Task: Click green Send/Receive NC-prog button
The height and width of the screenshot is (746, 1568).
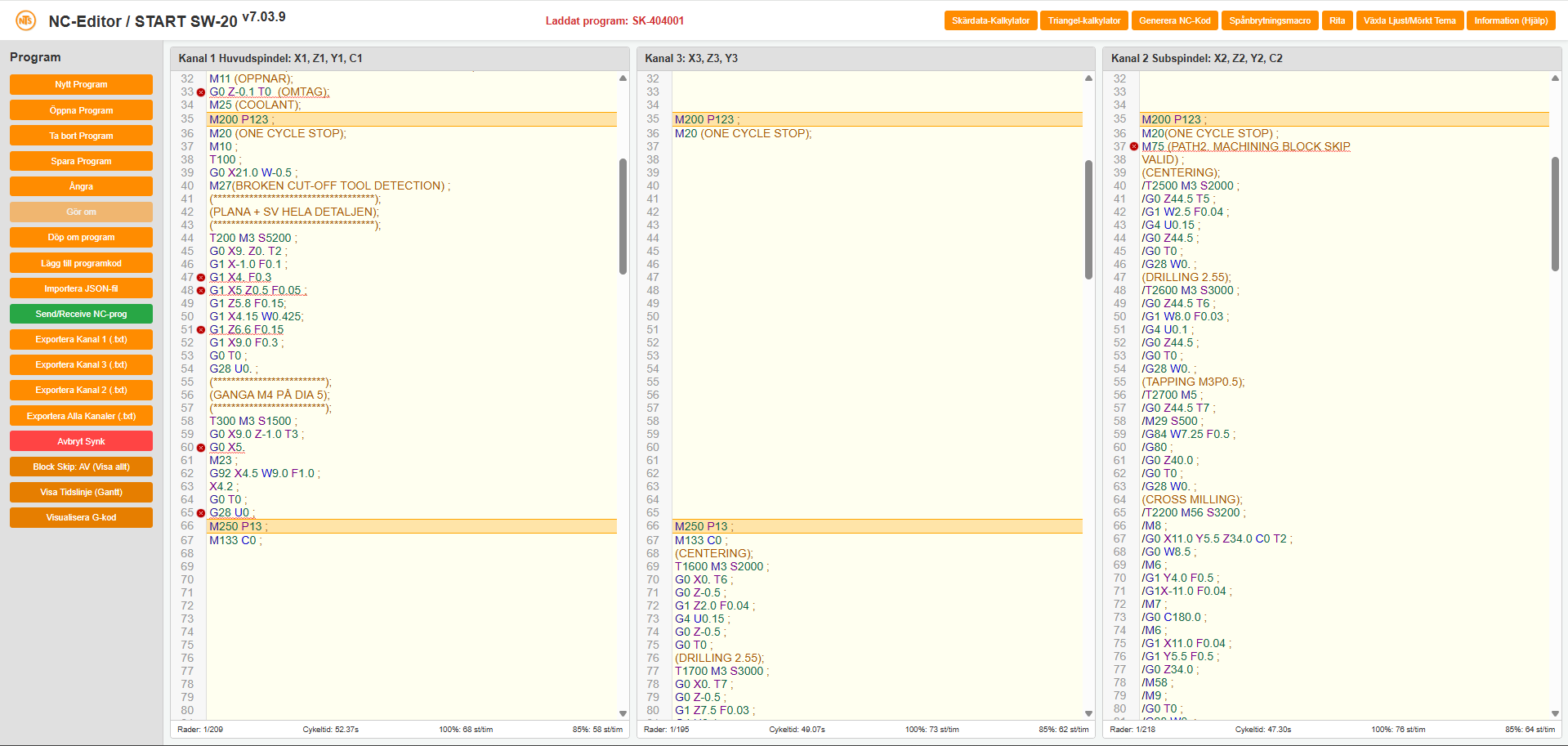Action: tap(81, 314)
